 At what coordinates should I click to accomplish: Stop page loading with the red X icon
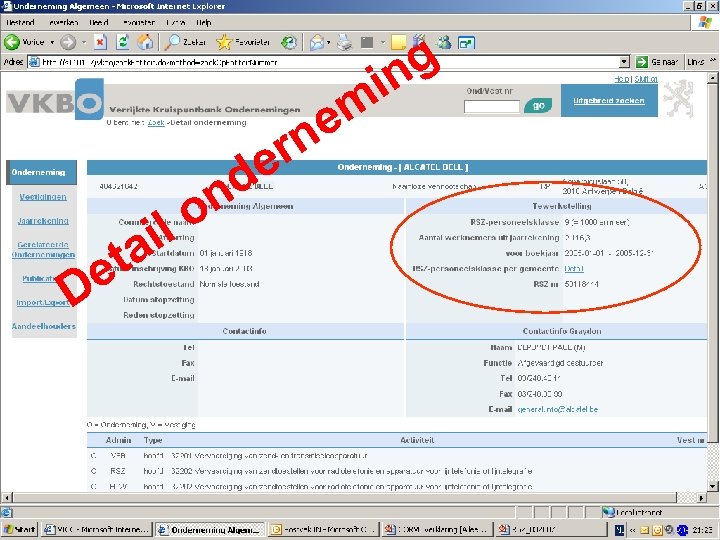coord(100,42)
